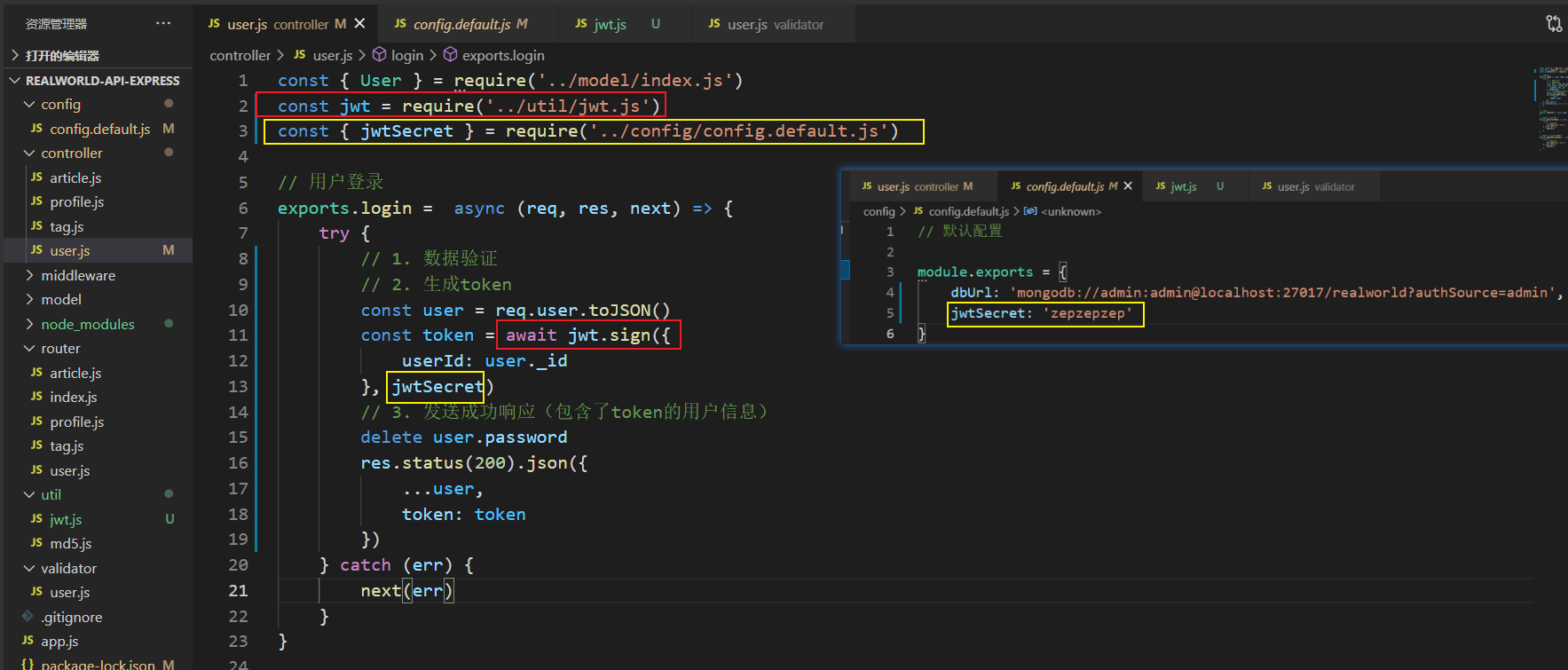Collapse the controller folder

point(29,154)
